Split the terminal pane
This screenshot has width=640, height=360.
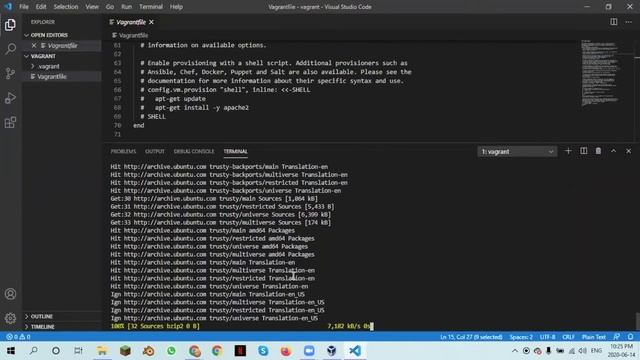[x=584, y=151]
